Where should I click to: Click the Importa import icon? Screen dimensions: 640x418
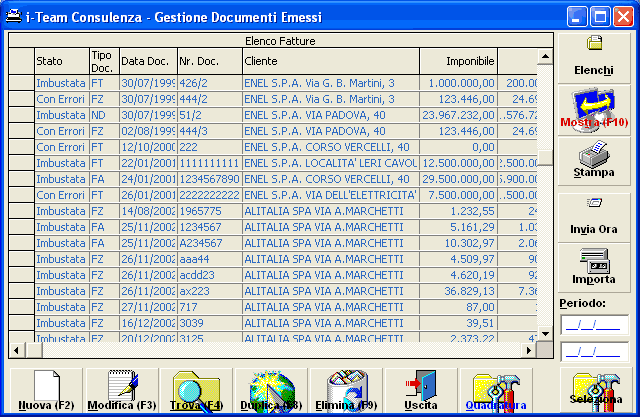click(594, 261)
